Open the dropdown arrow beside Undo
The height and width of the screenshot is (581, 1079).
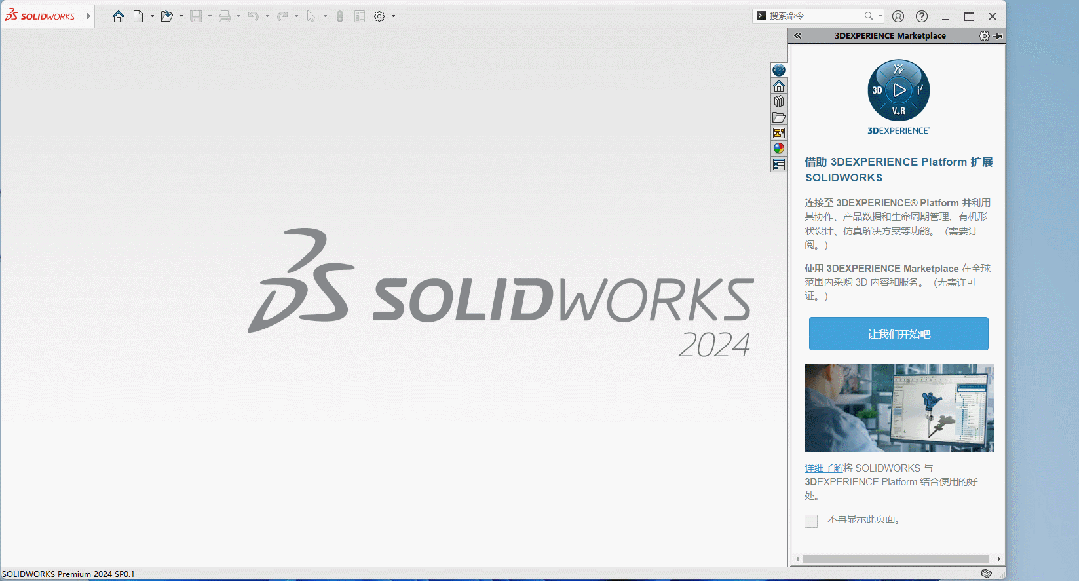coord(267,16)
